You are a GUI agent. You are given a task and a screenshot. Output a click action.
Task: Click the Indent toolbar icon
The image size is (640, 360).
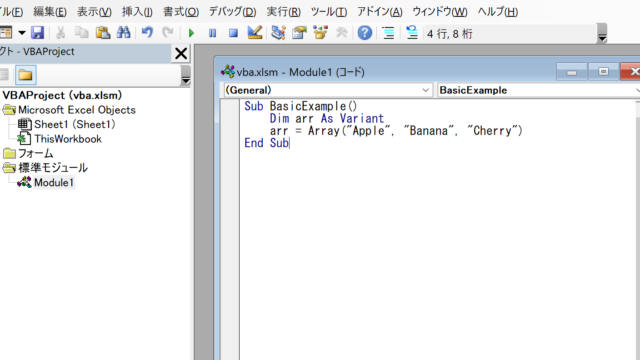tap(389, 33)
